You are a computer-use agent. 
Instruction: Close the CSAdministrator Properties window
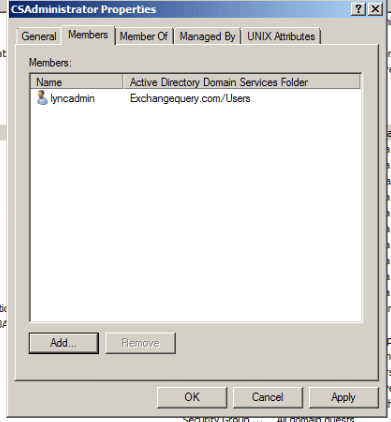375,9
